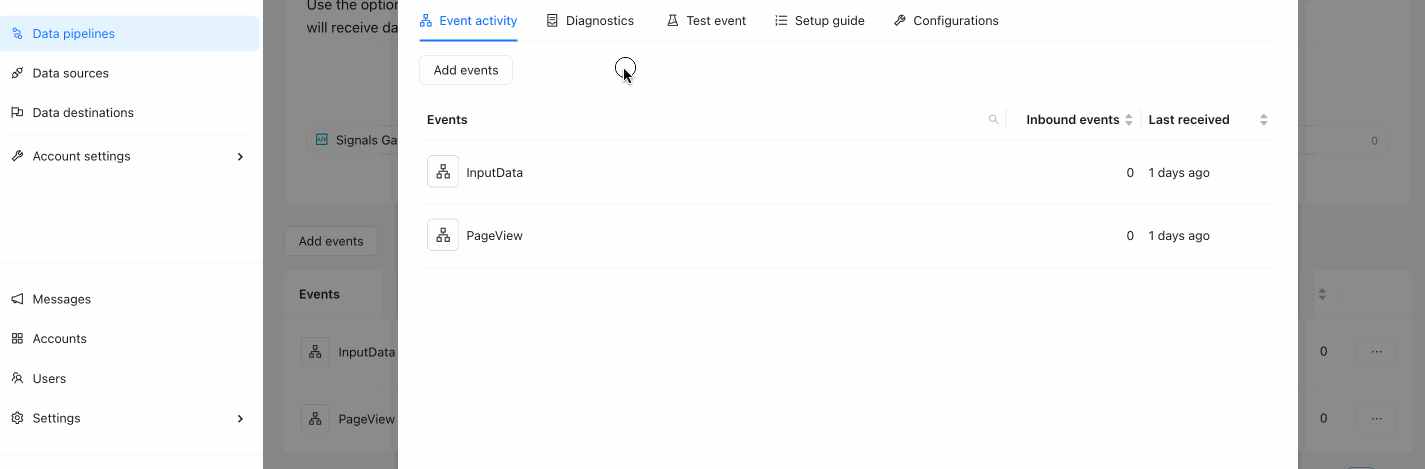This screenshot has width=1425, height=469.
Task: Go to the Configurations tab
Action: 946,21
